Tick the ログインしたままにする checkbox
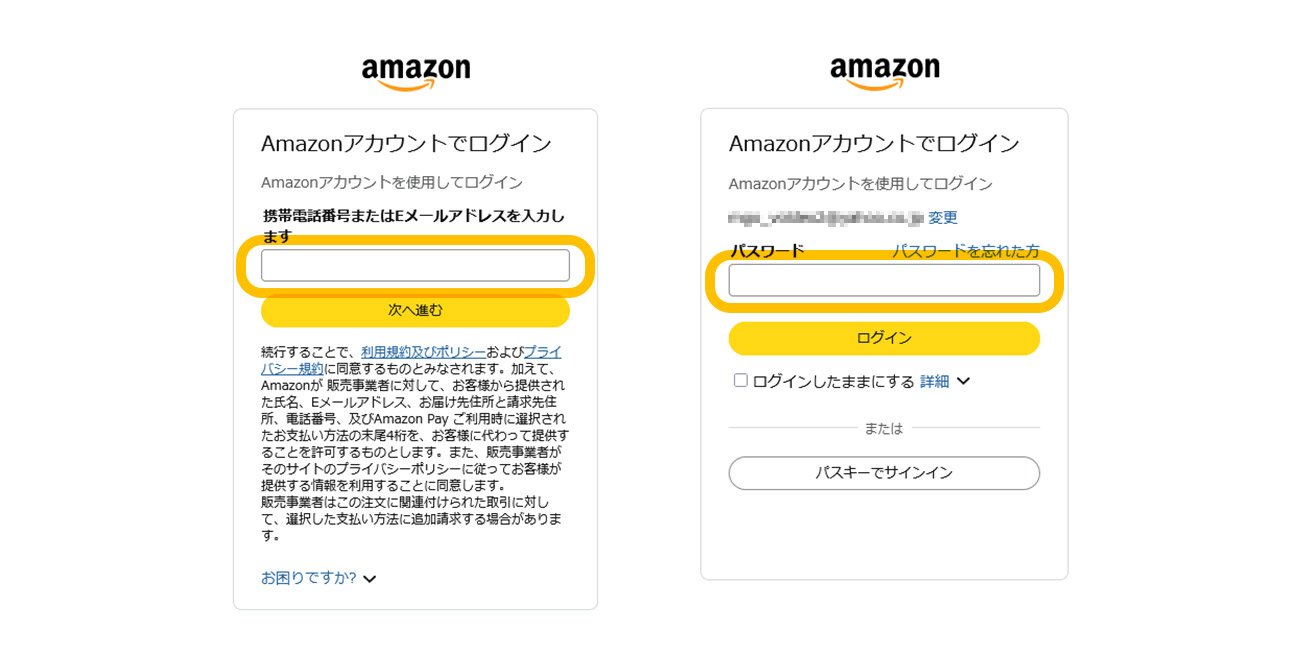1305x669 pixels. (x=741, y=380)
